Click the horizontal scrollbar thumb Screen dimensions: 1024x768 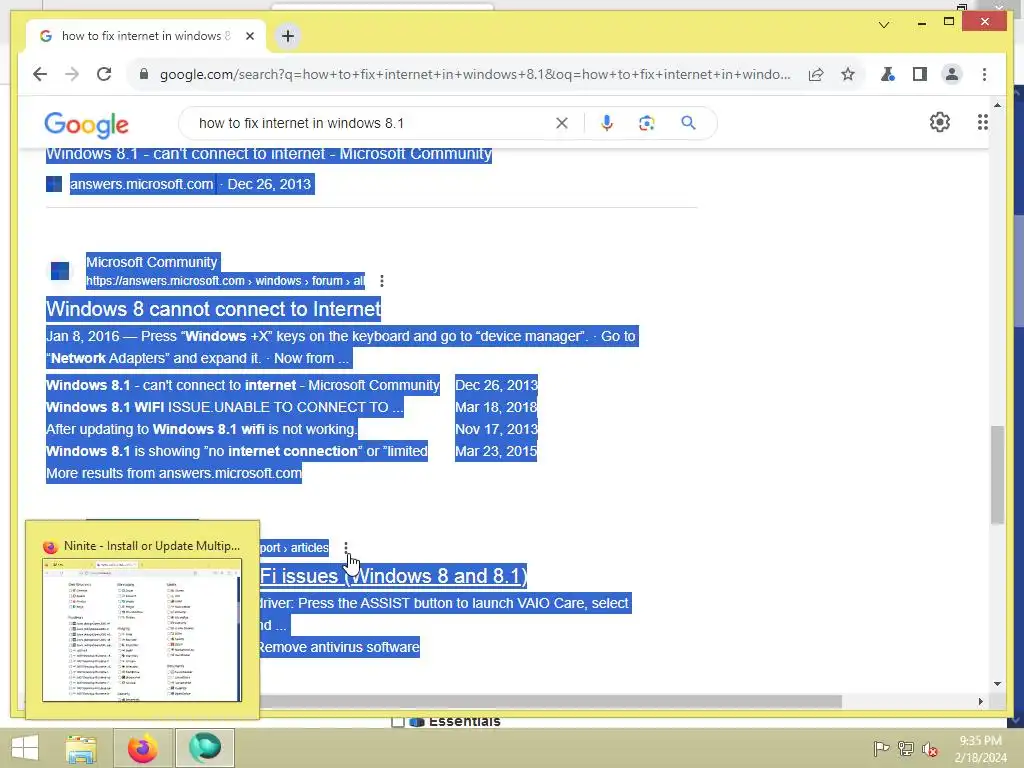551,701
